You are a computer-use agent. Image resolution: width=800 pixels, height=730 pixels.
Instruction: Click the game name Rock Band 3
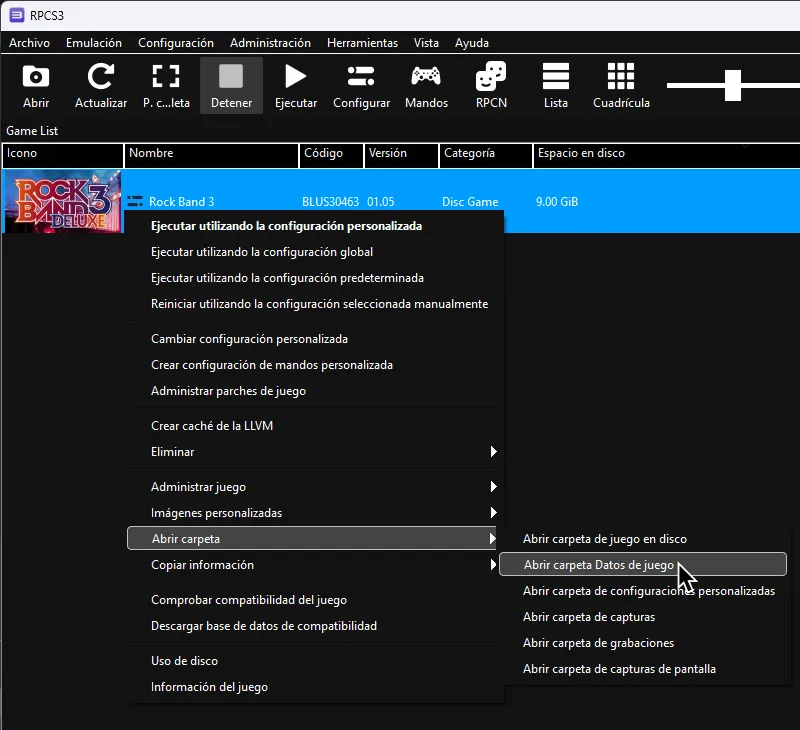(182, 202)
